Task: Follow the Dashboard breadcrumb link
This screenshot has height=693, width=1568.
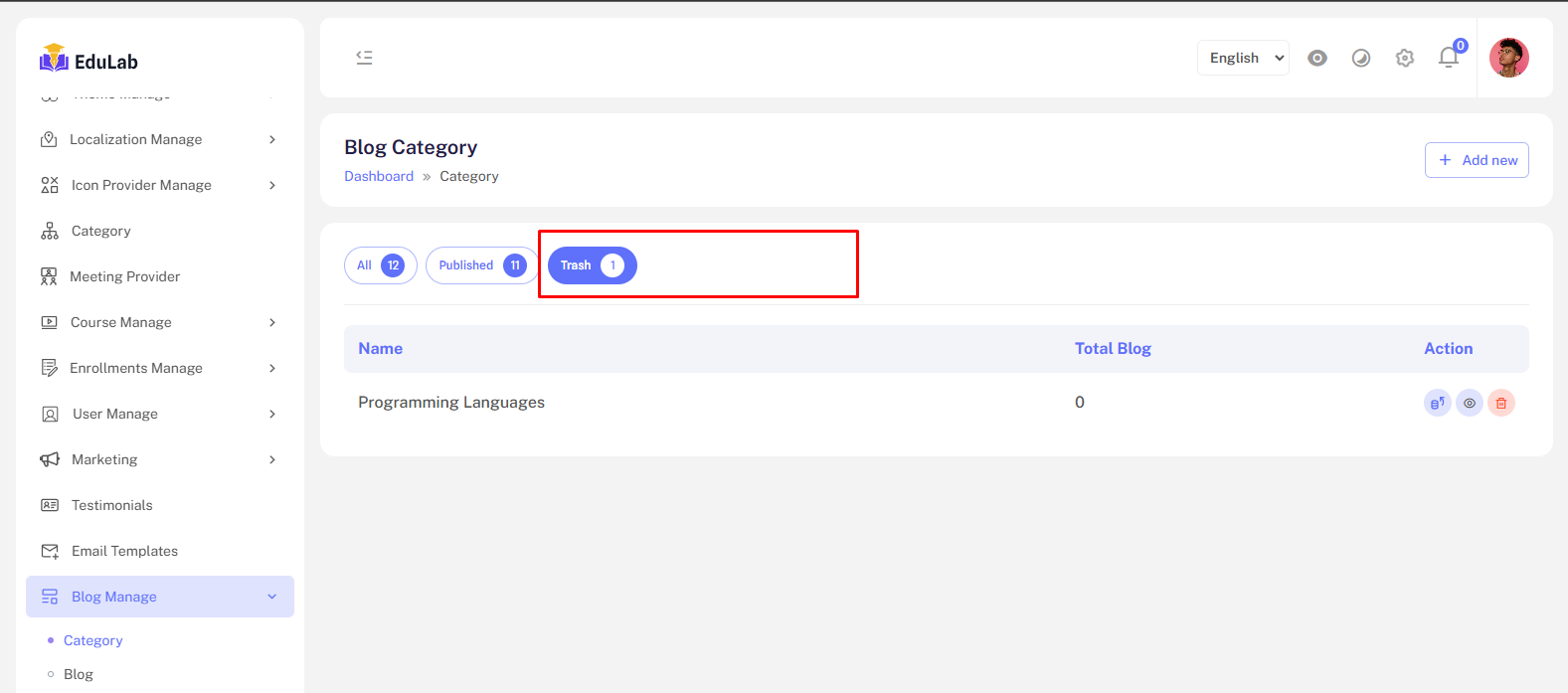Action: (379, 176)
